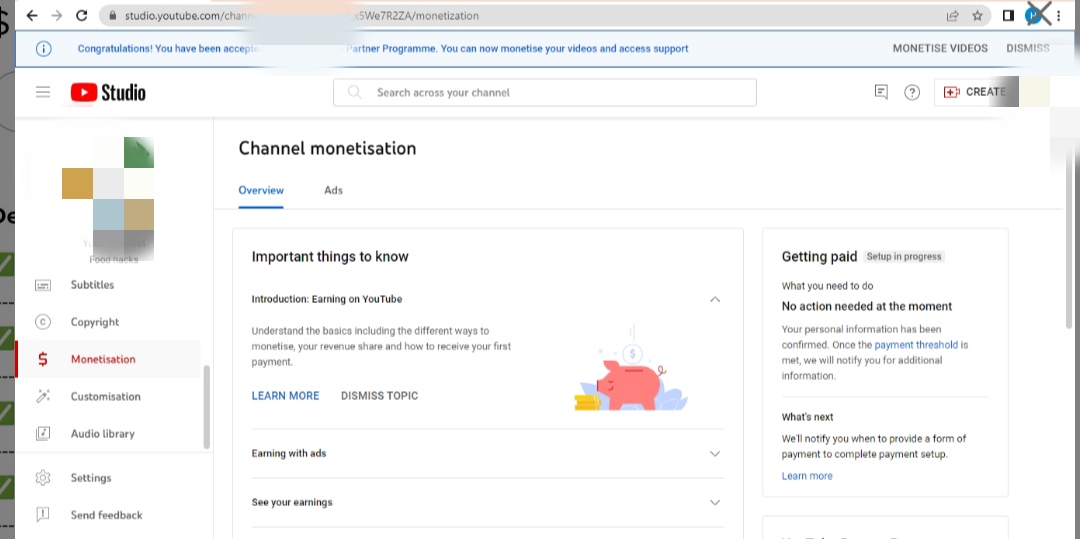Click DISMISS TOPIC button
Viewport: 1080px width, 539px height.
coord(380,396)
